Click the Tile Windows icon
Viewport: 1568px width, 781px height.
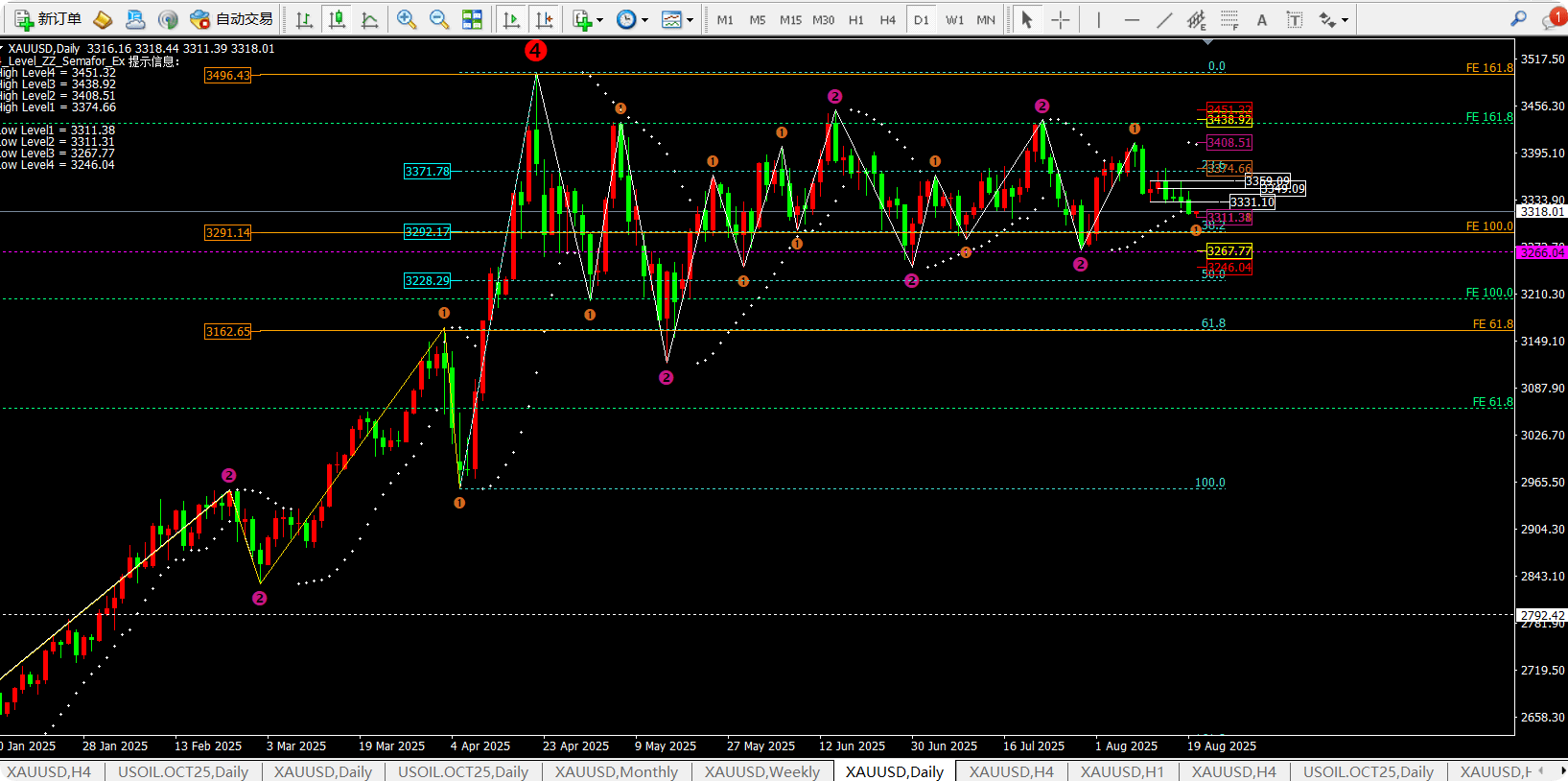pos(472,19)
